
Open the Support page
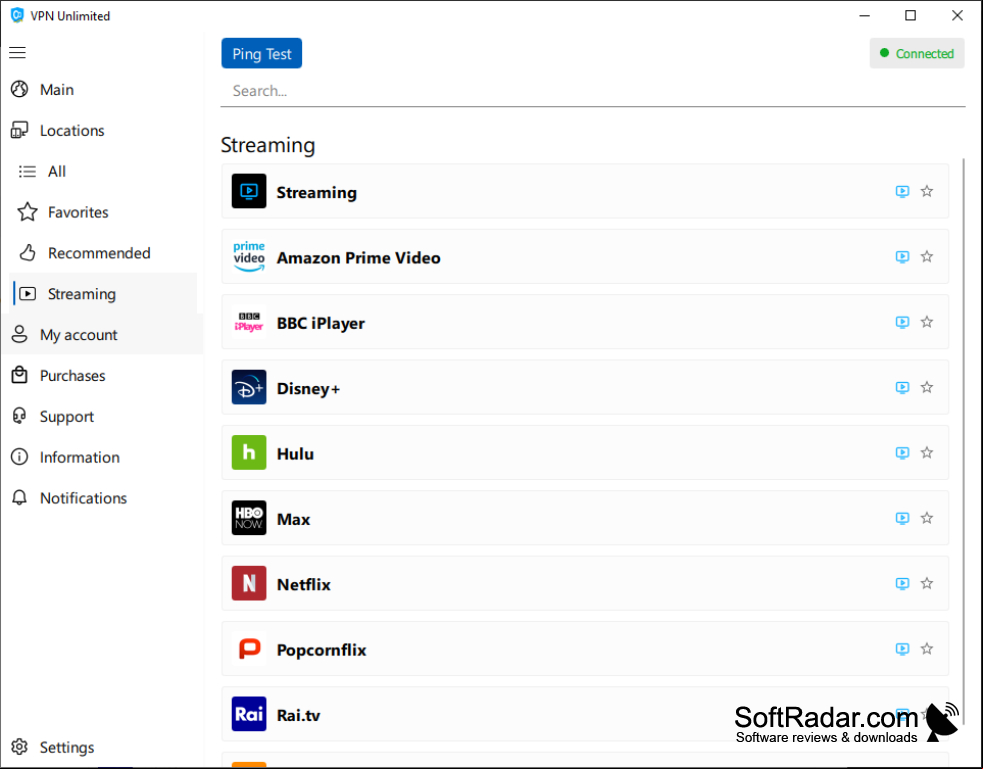click(102, 416)
